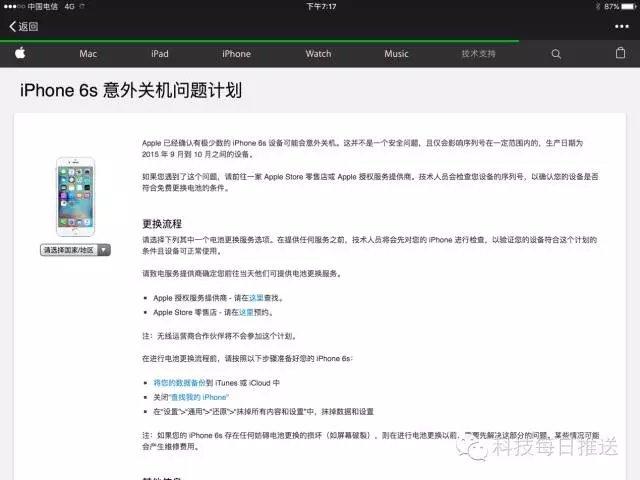Open the 查找我的 iPhone link
640x480 pixels.
click(x=199, y=397)
